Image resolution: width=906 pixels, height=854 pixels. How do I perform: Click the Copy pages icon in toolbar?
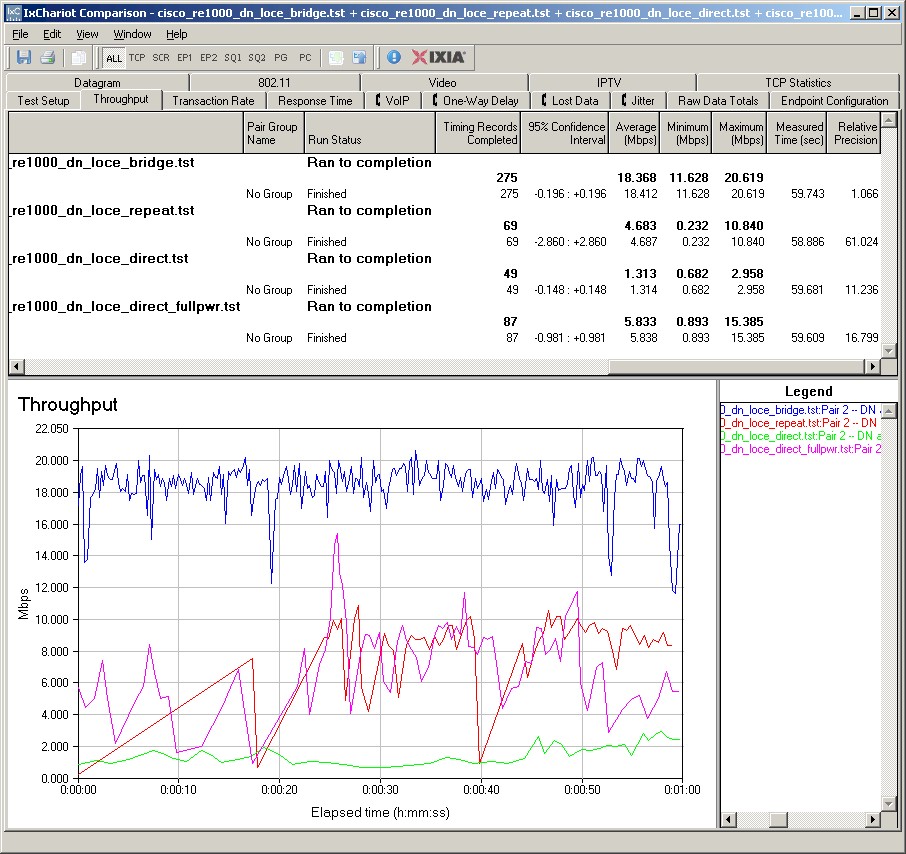click(x=78, y=57)
